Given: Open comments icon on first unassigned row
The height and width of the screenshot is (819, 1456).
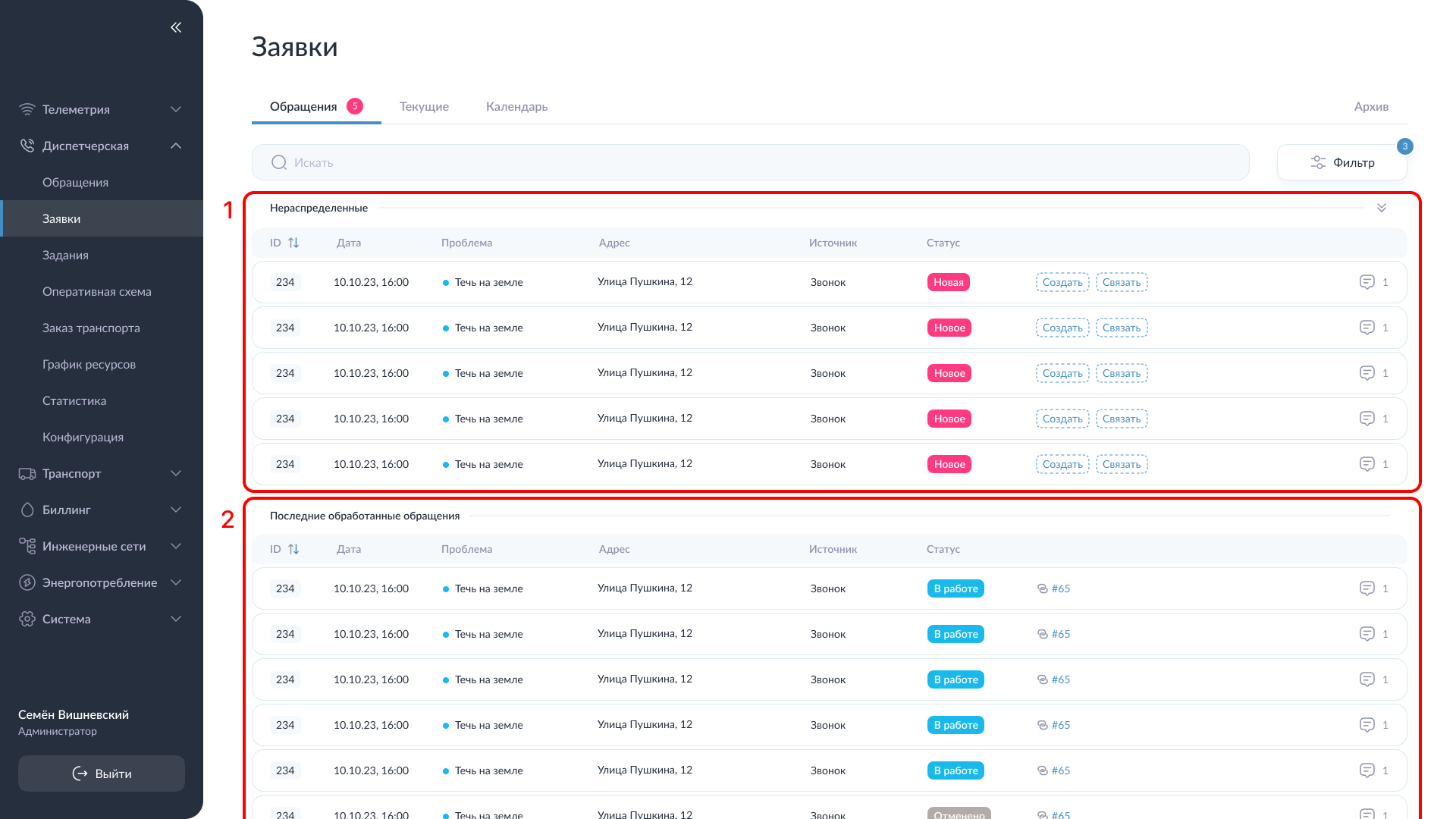Looking at the screenshot, I should pos(1367,282).
